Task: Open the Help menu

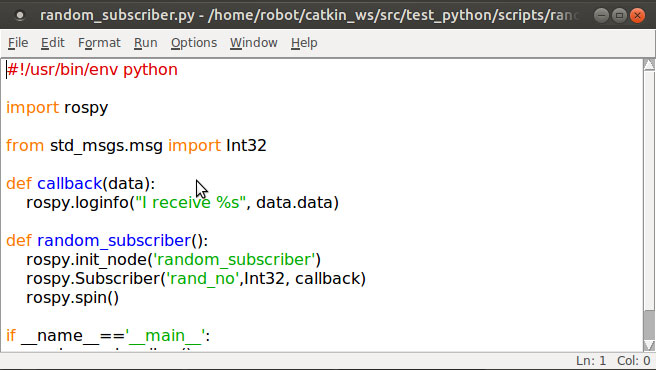Action: coord(304,43)
